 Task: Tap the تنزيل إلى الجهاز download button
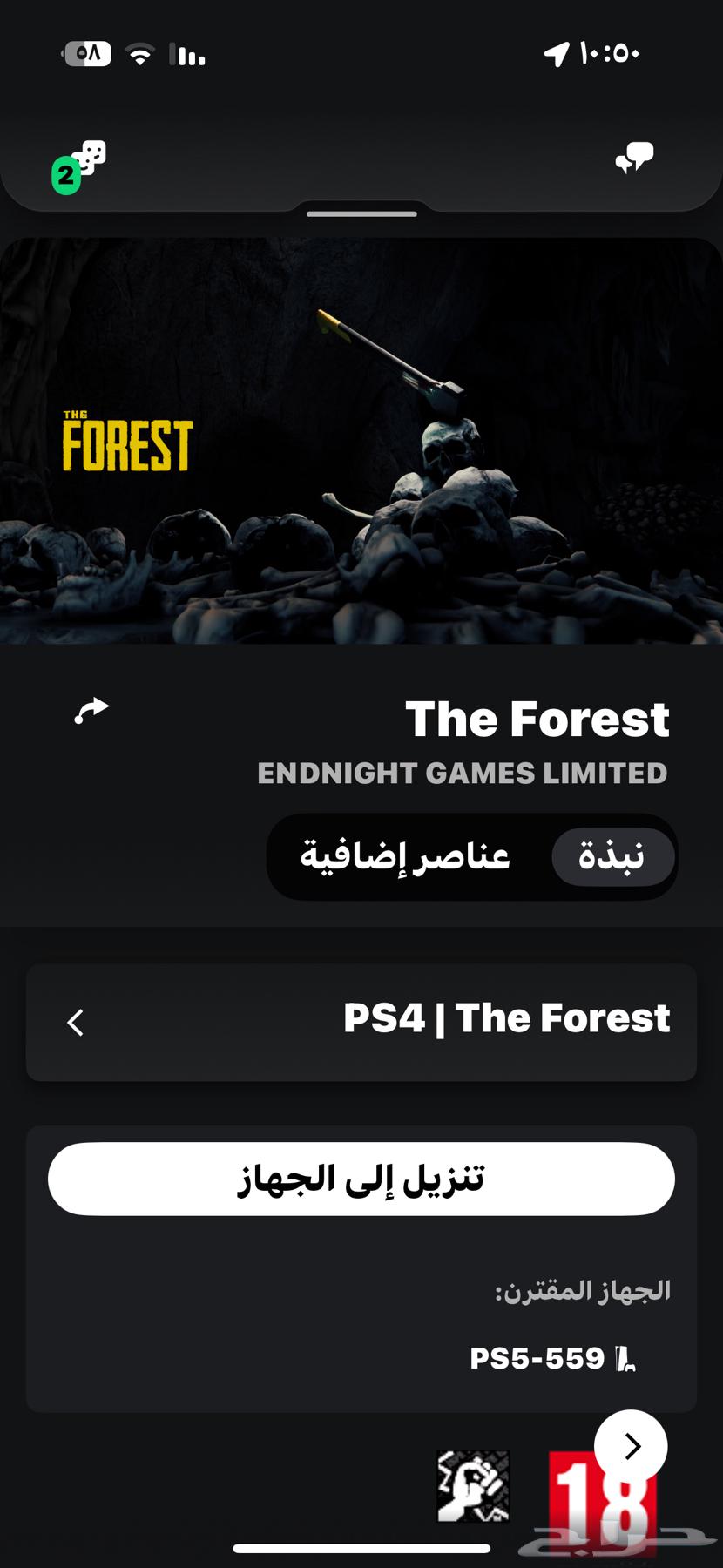361,1179
